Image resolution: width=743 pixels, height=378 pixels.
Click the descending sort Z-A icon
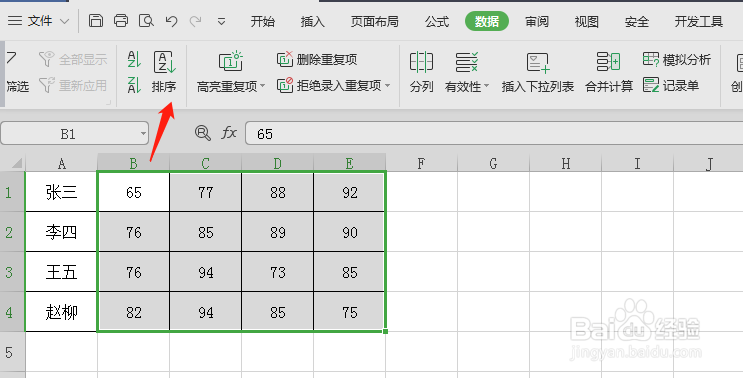pos(134,85)
